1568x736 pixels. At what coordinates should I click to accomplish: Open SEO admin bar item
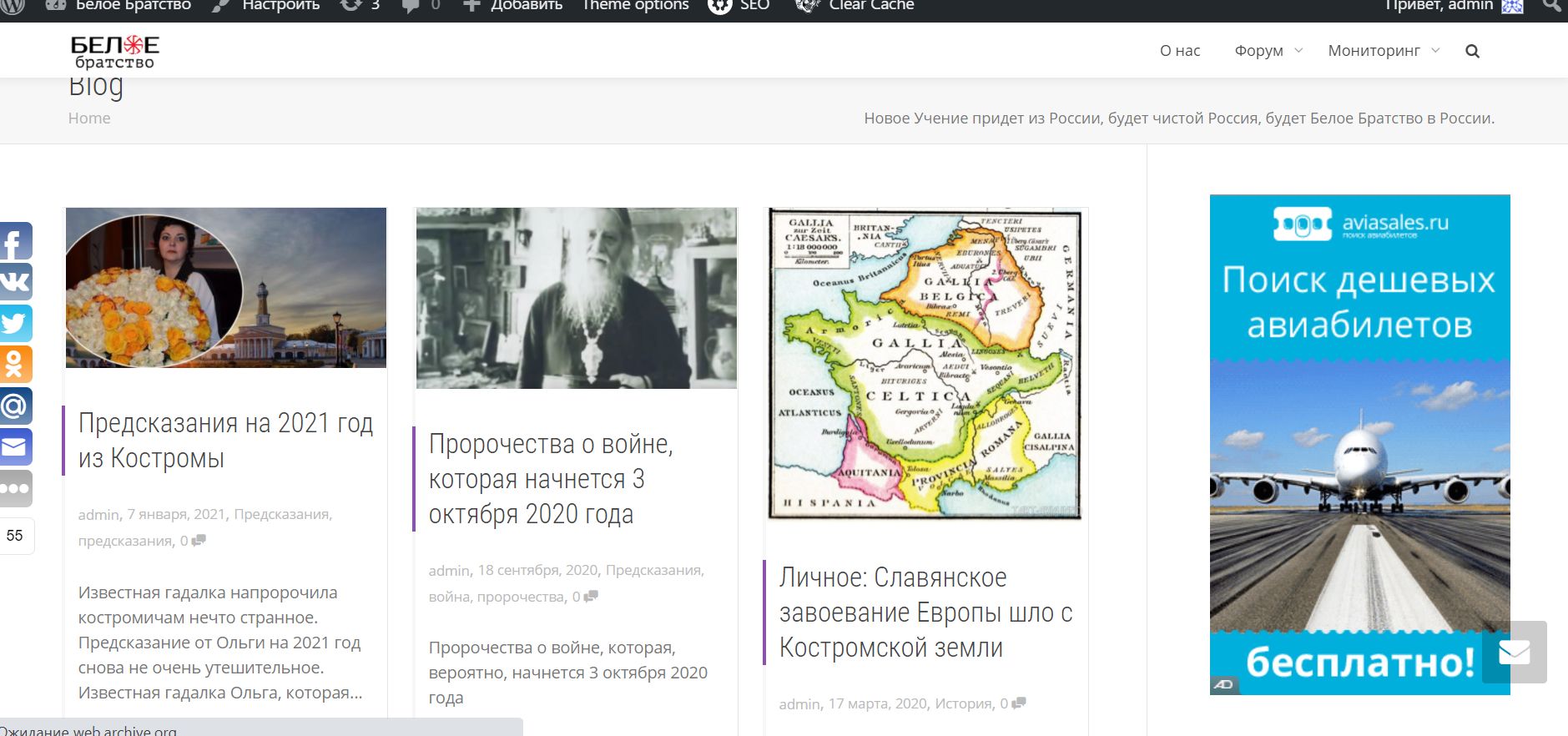(754, 6)
